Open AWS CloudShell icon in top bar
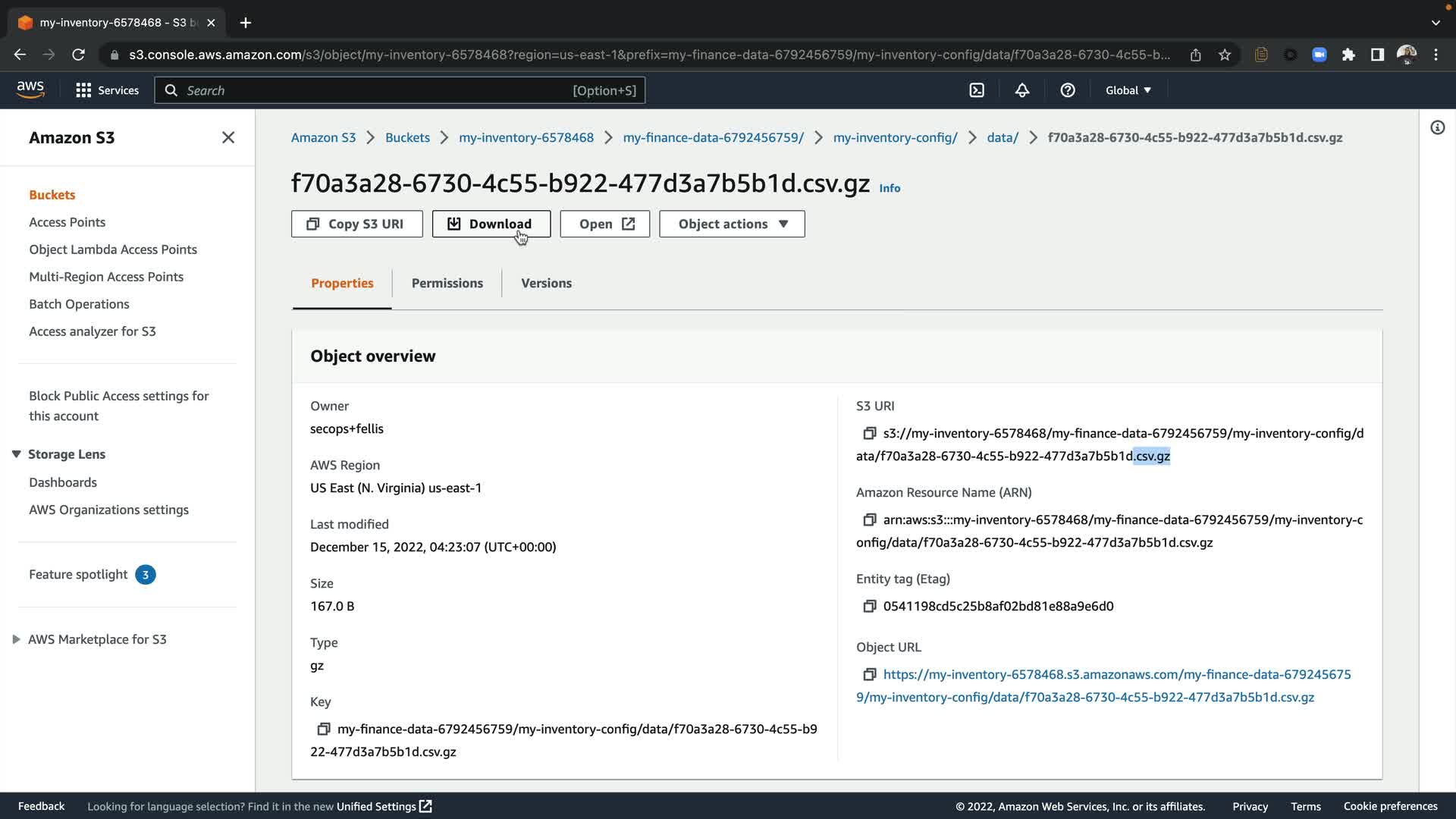The height and width of the screenshot is (819, 1456). coord(977,90)
